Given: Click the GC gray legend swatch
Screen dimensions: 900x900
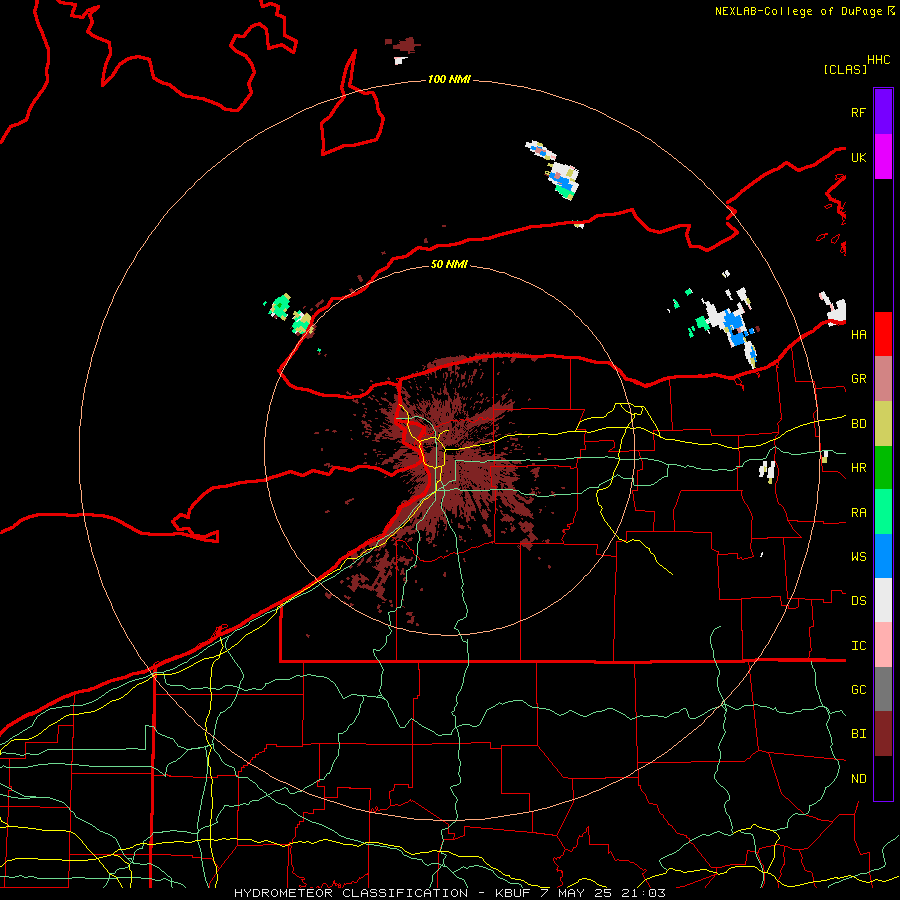Looking at the screenshot, I should click(883, 689).
